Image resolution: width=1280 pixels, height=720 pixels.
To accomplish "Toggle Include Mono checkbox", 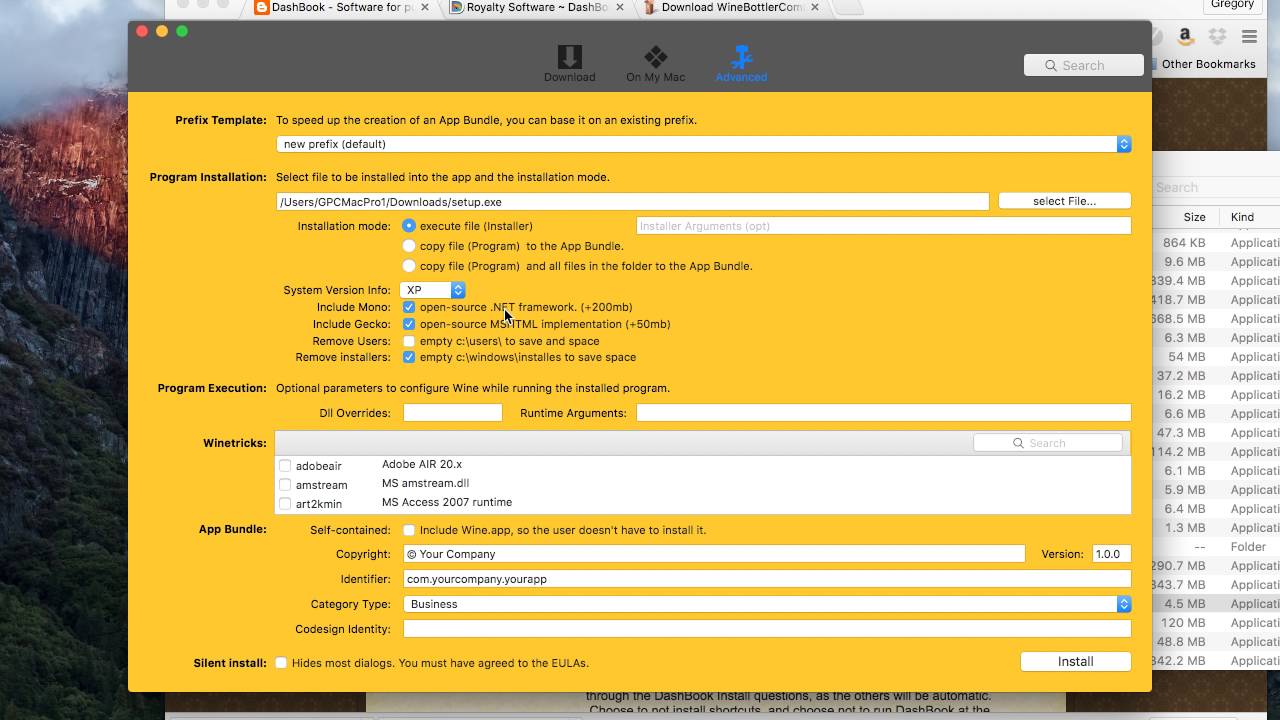I will coord(409,307).
